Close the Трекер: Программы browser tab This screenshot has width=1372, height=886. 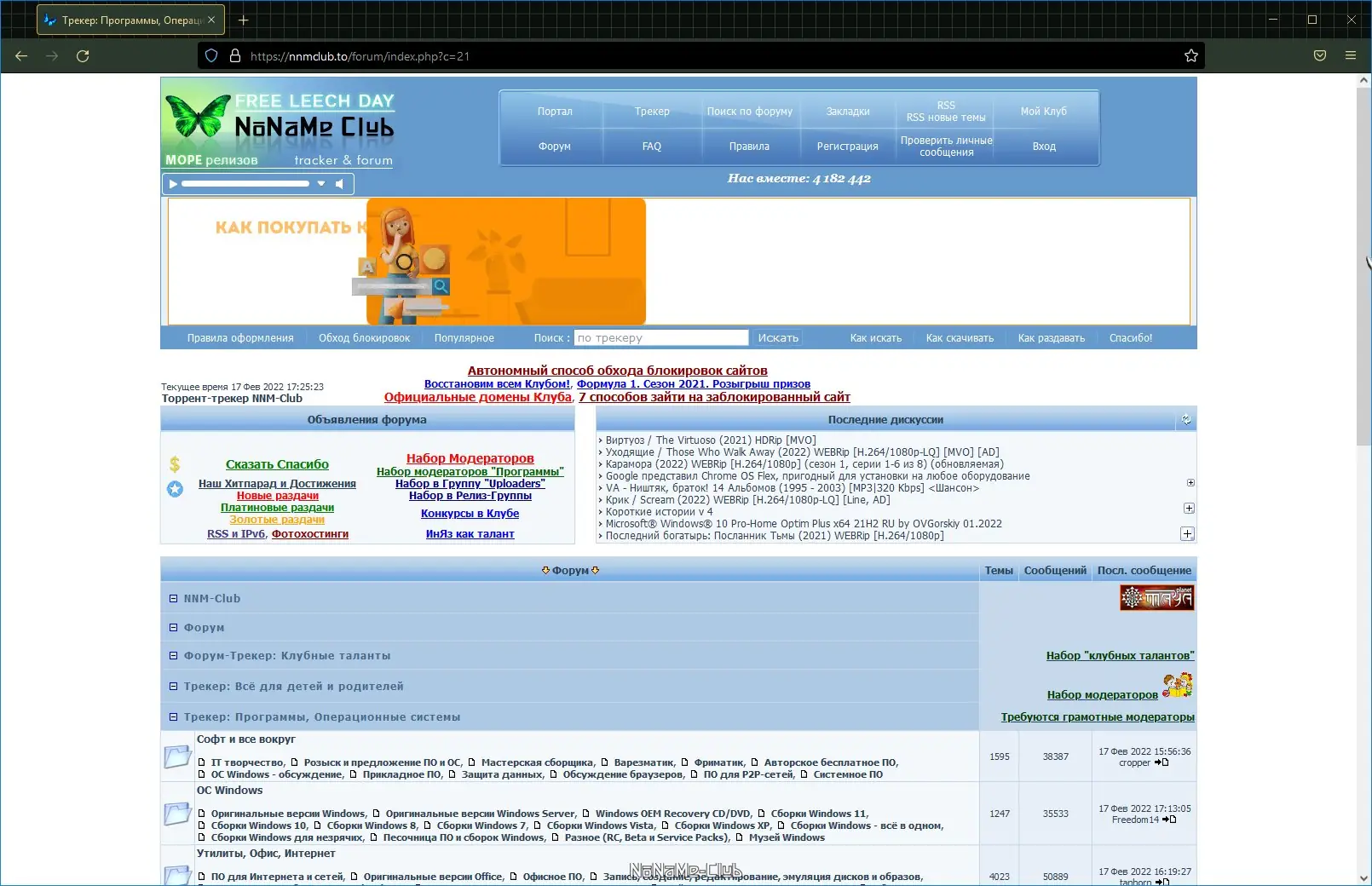click(211, 20)
